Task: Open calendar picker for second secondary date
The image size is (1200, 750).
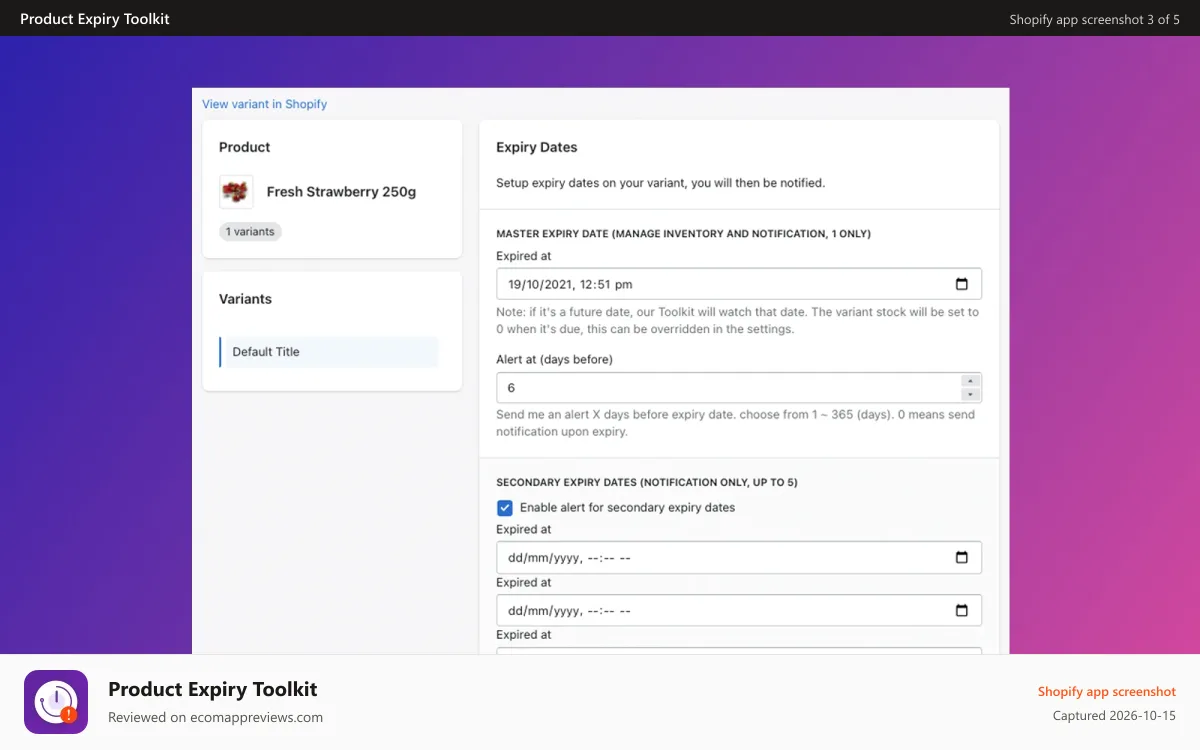Action: (962, 610)
